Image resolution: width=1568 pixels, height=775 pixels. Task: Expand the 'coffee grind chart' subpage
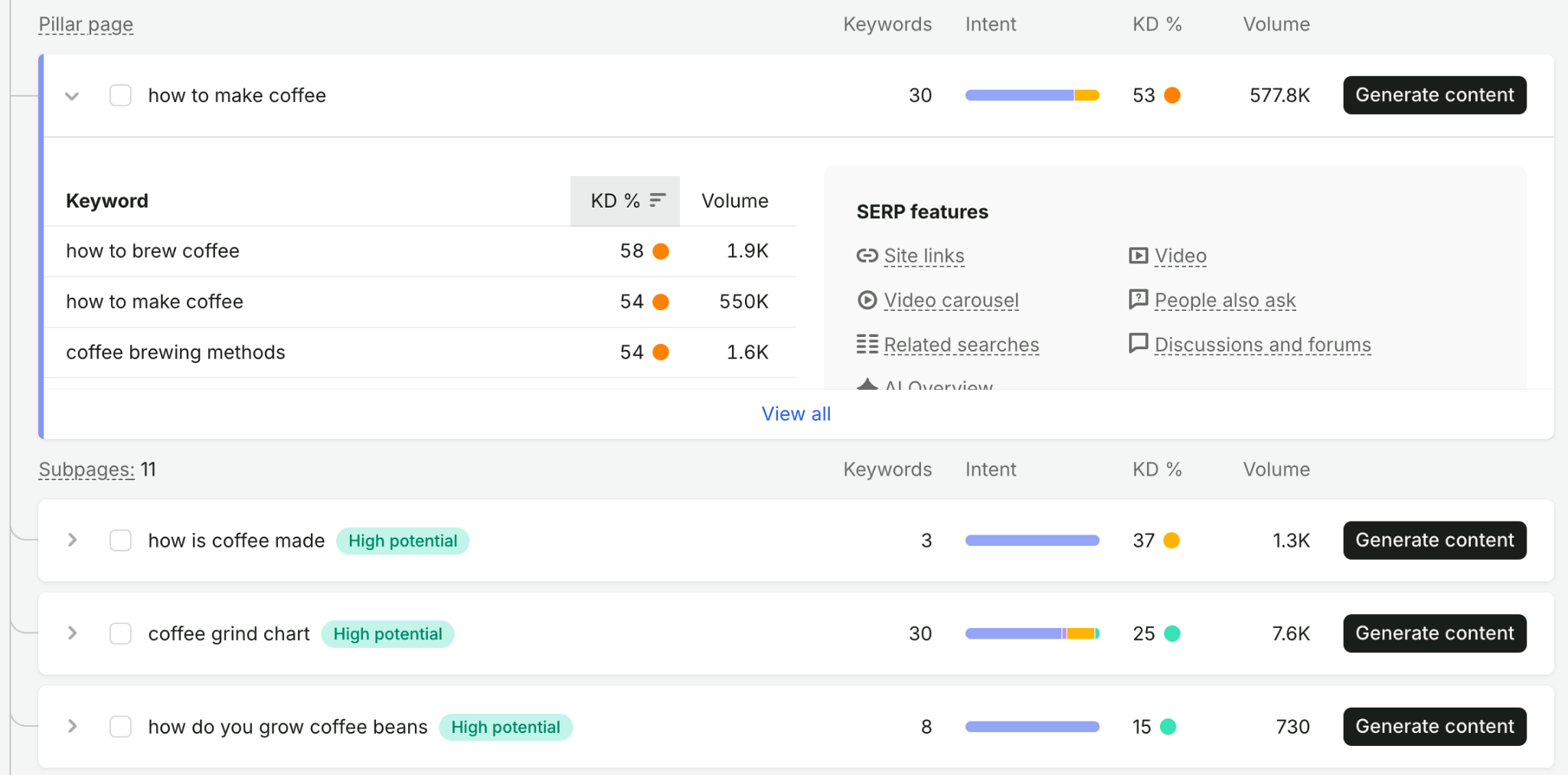72,633
